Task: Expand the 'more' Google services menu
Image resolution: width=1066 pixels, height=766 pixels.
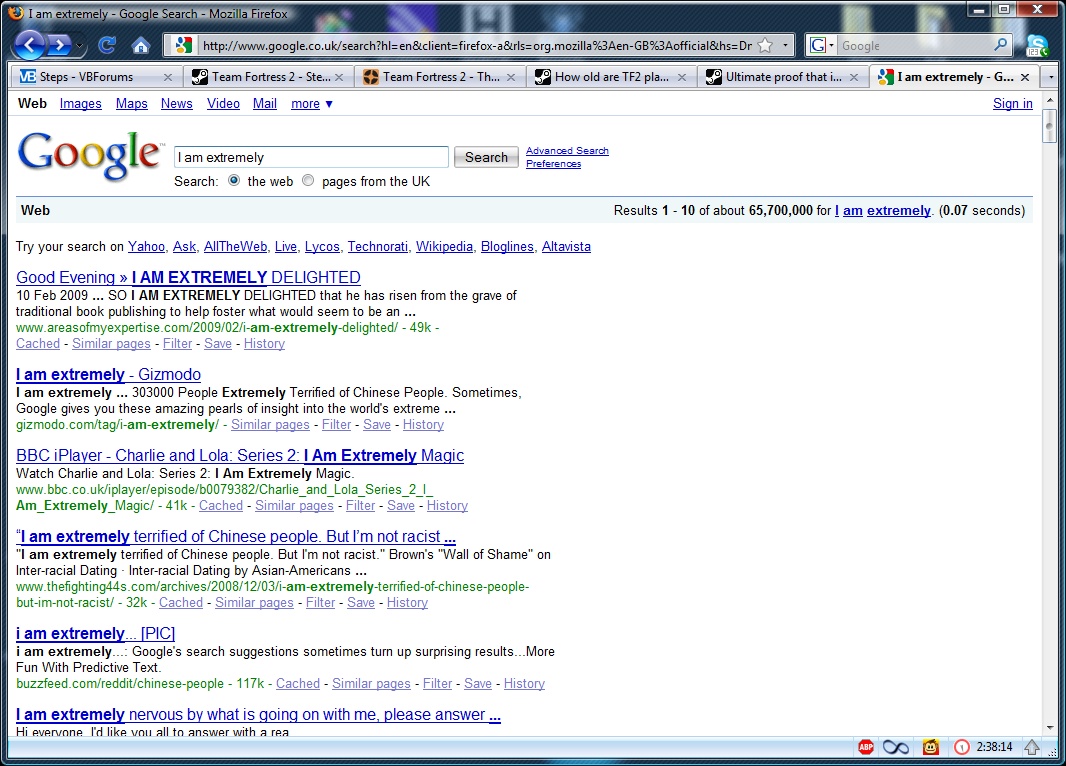Action: click(312, 103)
